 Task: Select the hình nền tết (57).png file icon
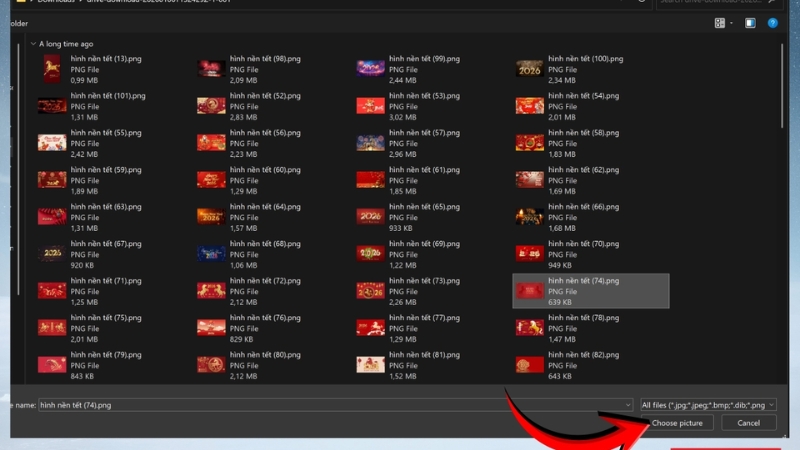tap(370, 142)
